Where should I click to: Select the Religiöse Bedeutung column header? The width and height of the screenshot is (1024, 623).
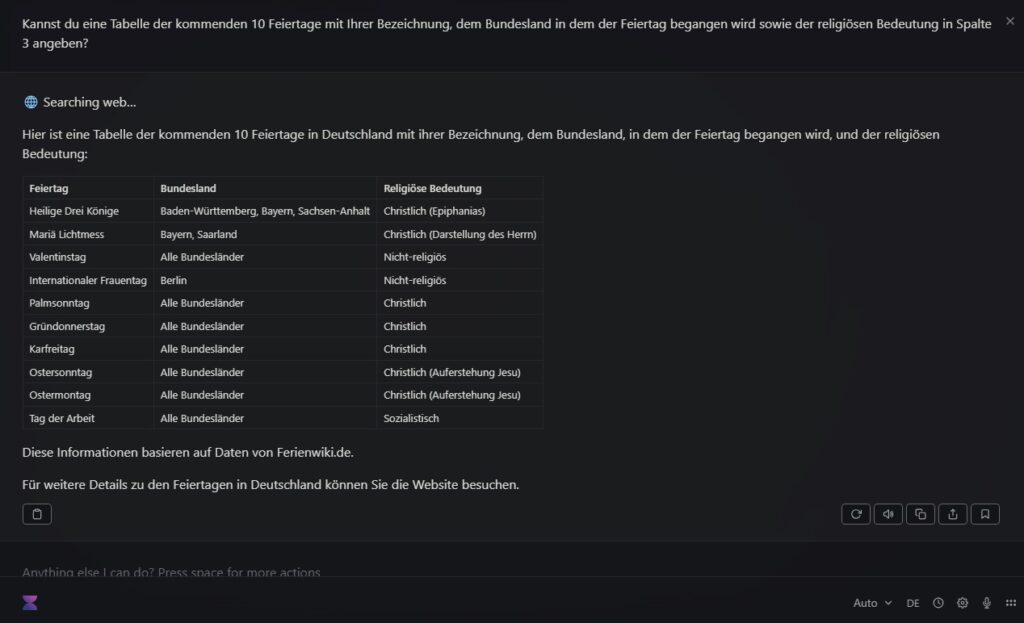[x=432, y=188]
